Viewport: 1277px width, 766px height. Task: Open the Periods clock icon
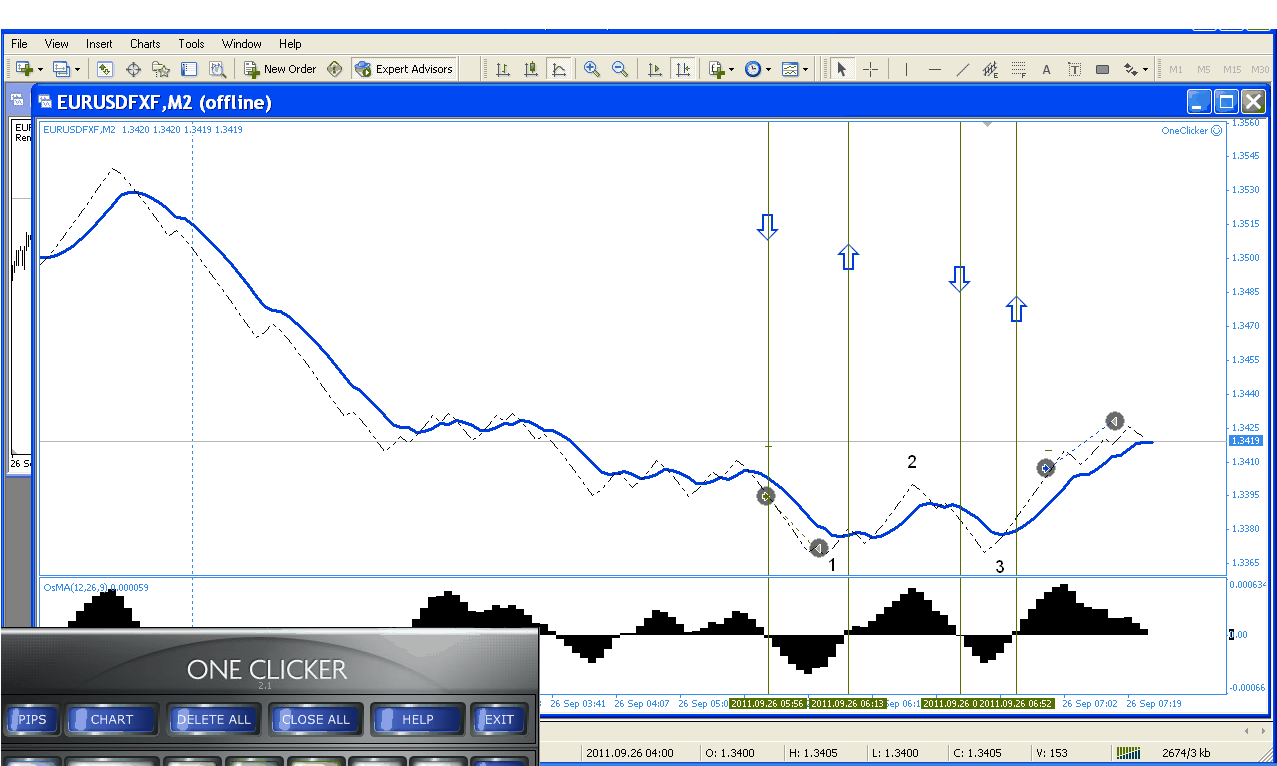[753, 69]
